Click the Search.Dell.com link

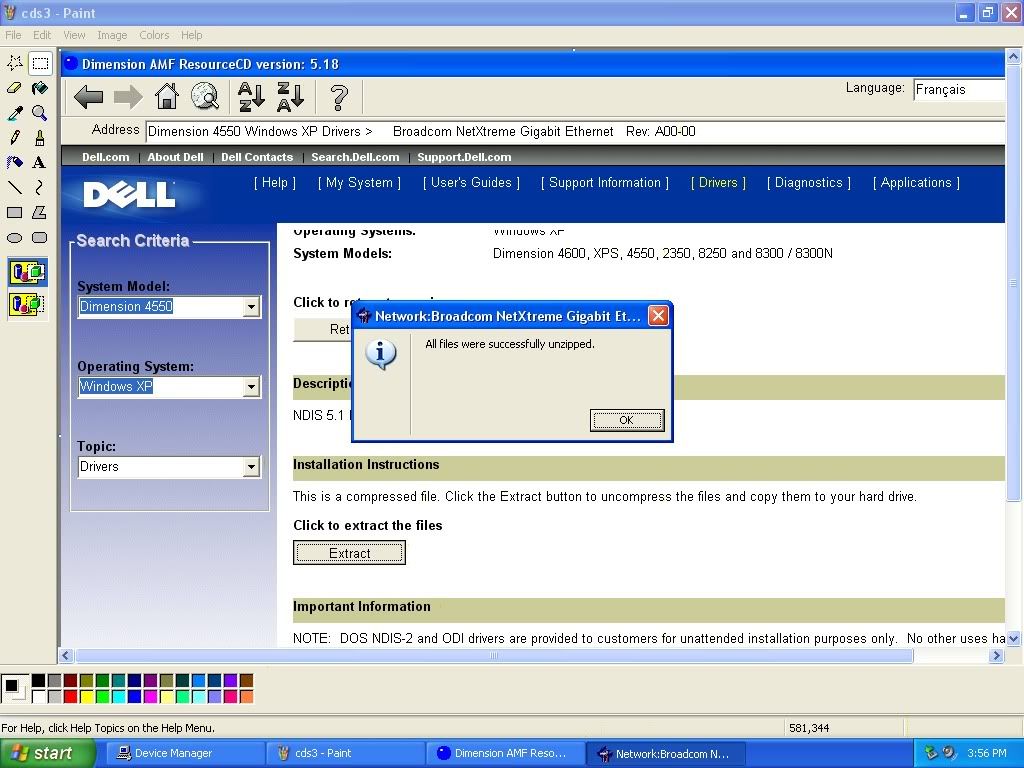click(355, 157)
